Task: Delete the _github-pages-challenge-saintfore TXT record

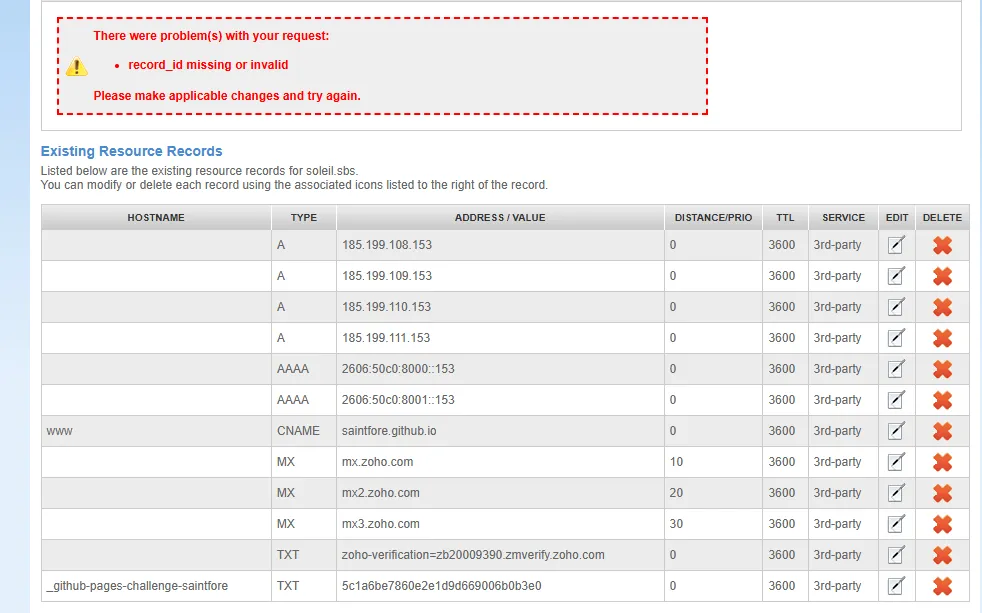Action: pos(942,586)
